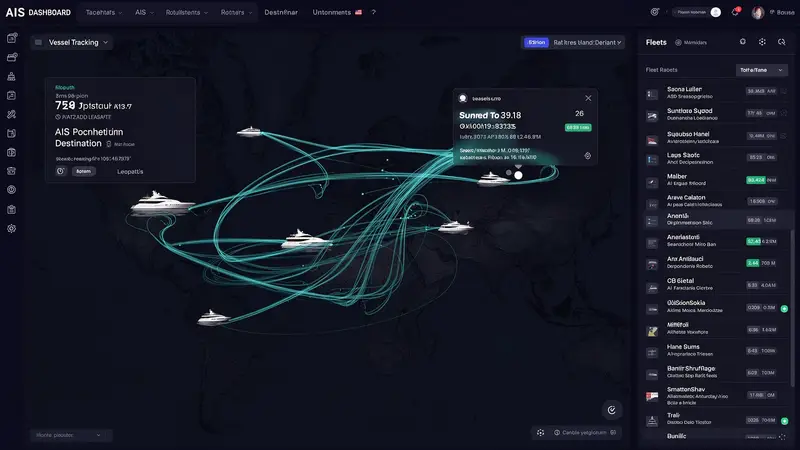800x450 pixels.
Task: Select the yacht in the center of map
Action: pos(306,239)
